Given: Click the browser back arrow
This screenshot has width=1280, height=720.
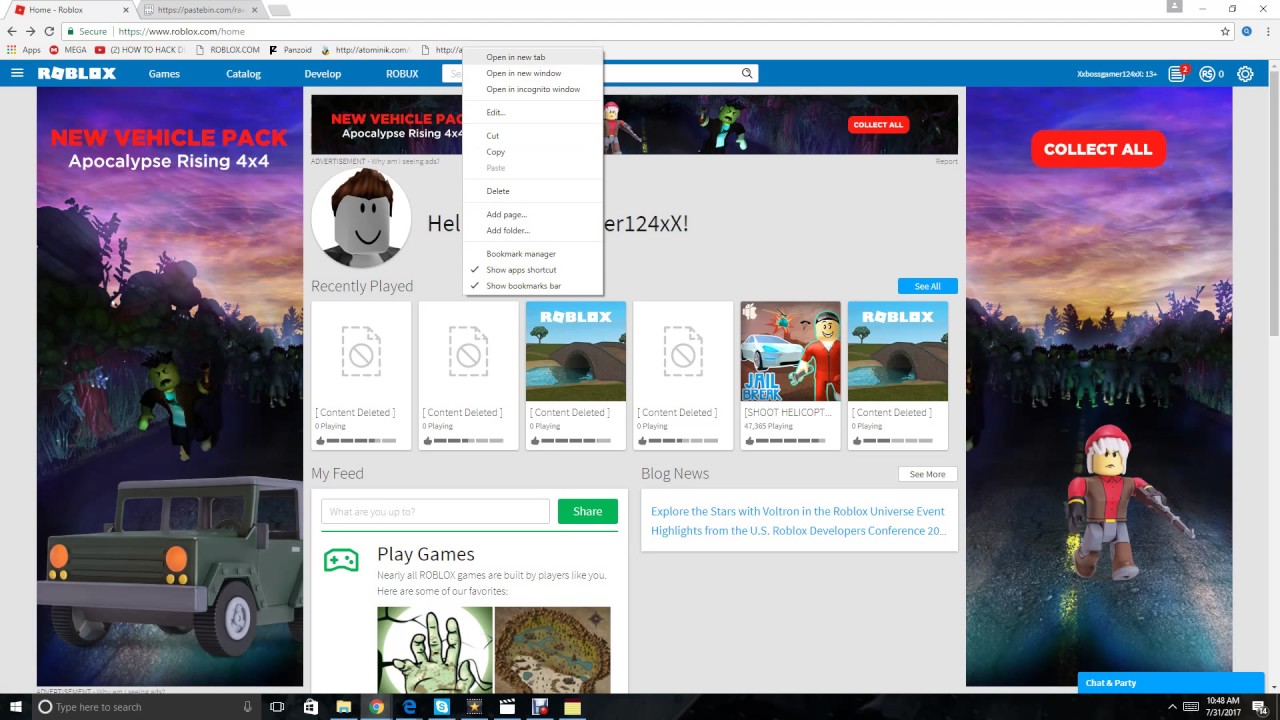Looking at the screenshot, I should 12,31.
